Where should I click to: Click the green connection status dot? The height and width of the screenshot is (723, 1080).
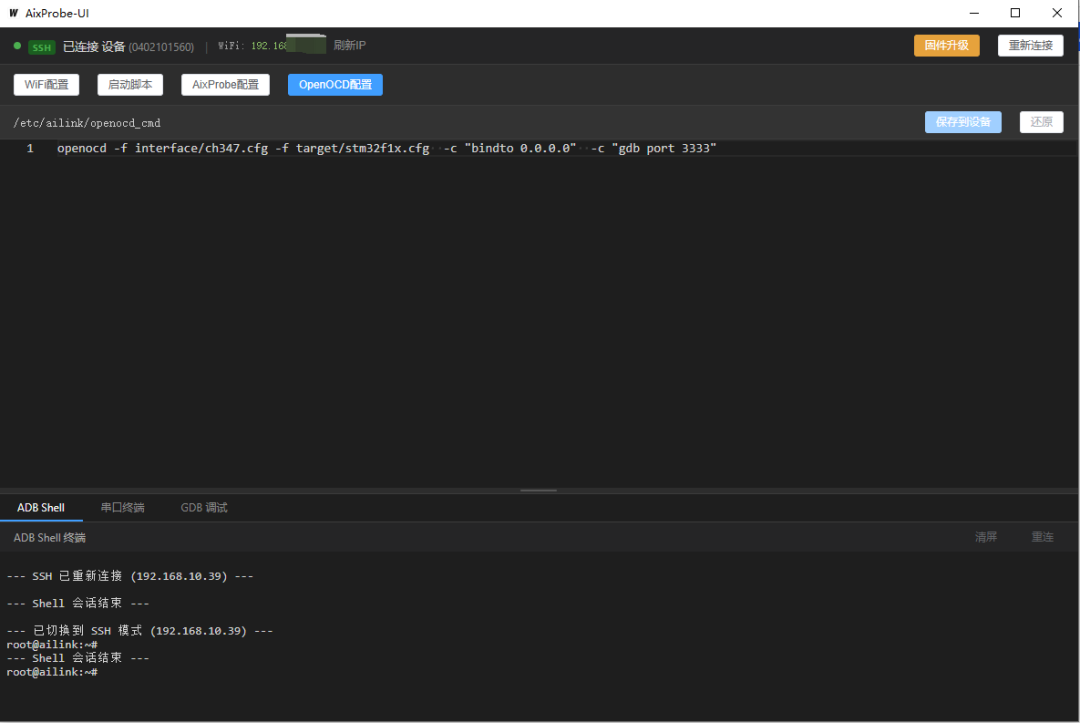(17, 46)
